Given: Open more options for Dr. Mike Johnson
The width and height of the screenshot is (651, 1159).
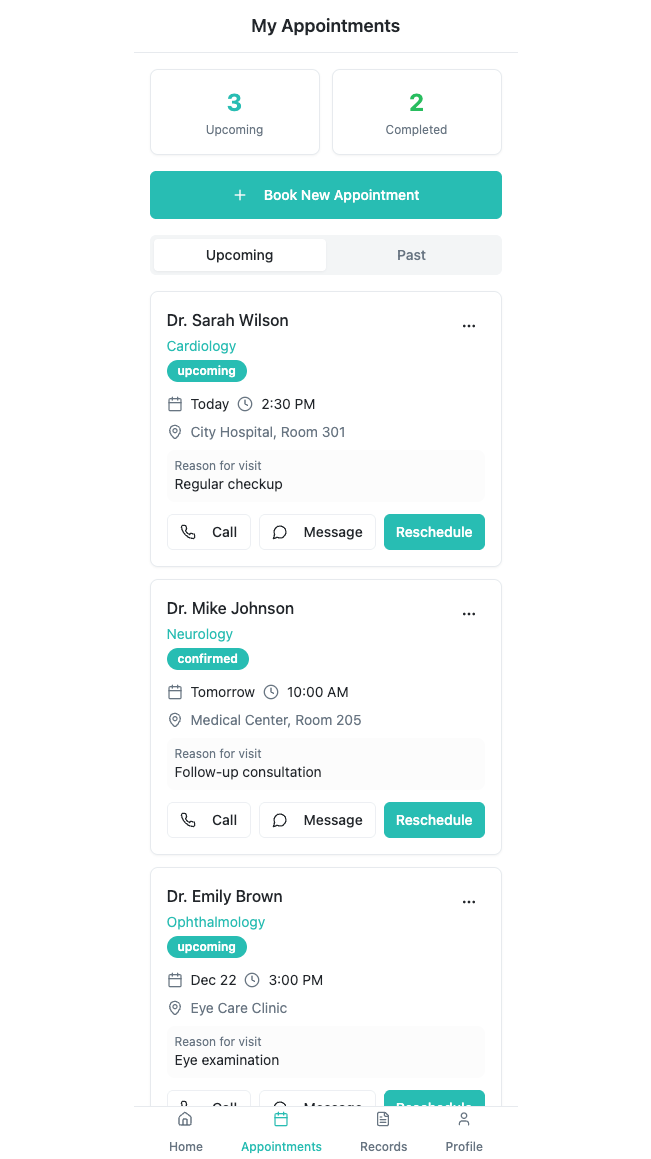Looking at the screenshot, I should coord(468,614).
